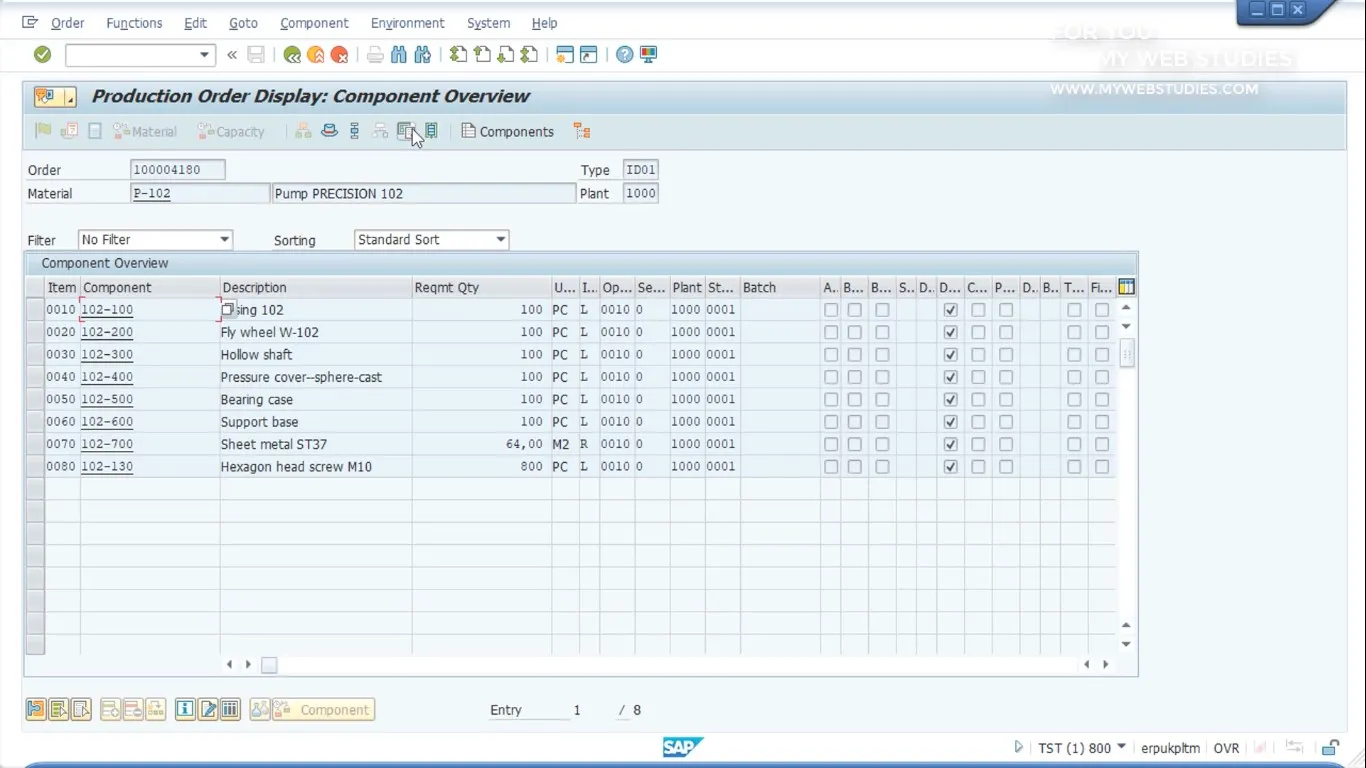Viewport: 1366px width, 768px height.
Task: Click the Find Next binoculars icon
Action: pyautogui.click(x=423, y=55)
